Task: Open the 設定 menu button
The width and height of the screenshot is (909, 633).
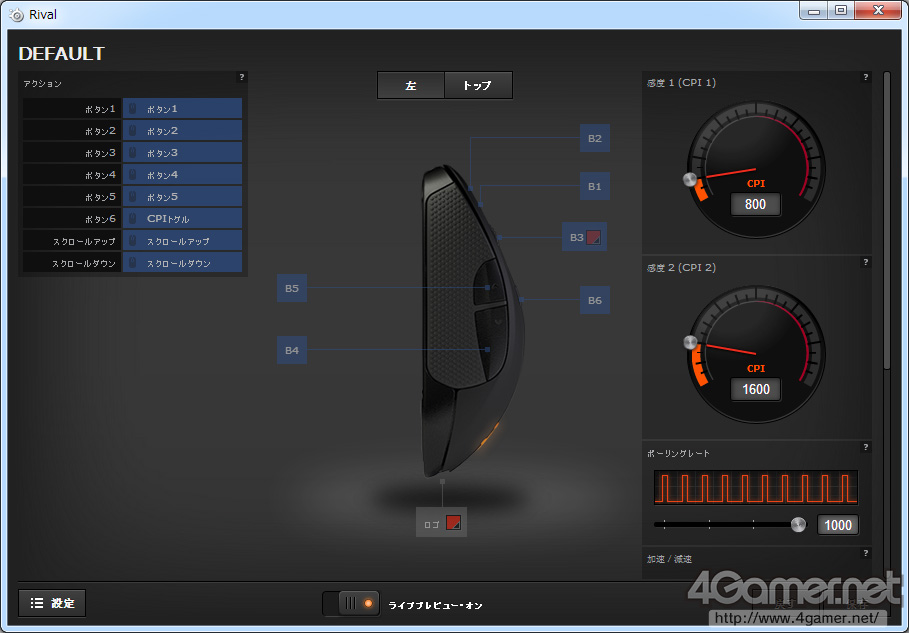Action: [x=52, y=603]
